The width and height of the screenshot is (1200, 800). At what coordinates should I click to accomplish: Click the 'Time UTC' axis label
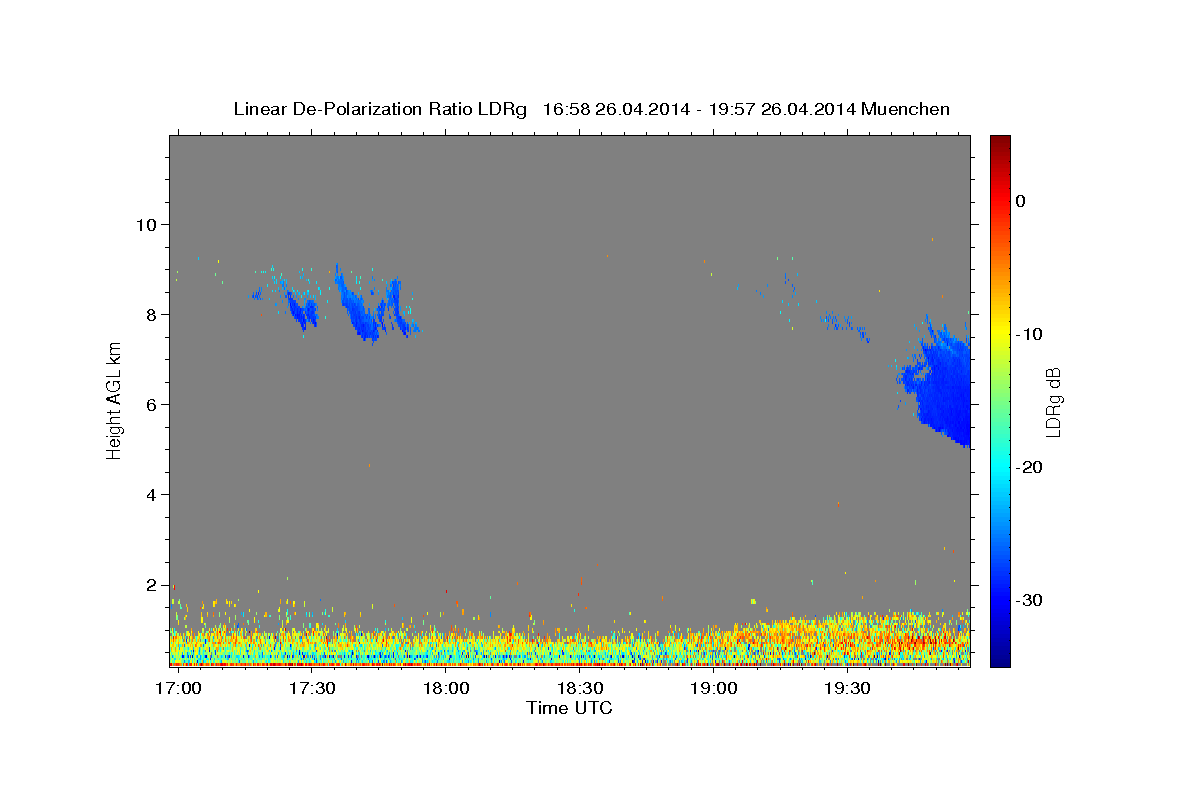[569, 708]
